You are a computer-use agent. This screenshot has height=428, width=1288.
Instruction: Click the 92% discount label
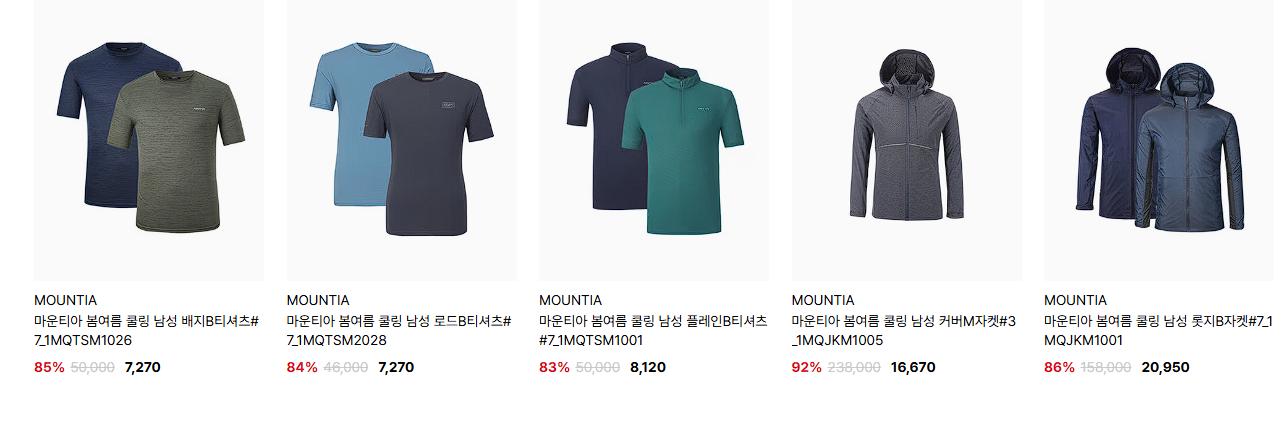pyautogui.click(x=806, y=367)
